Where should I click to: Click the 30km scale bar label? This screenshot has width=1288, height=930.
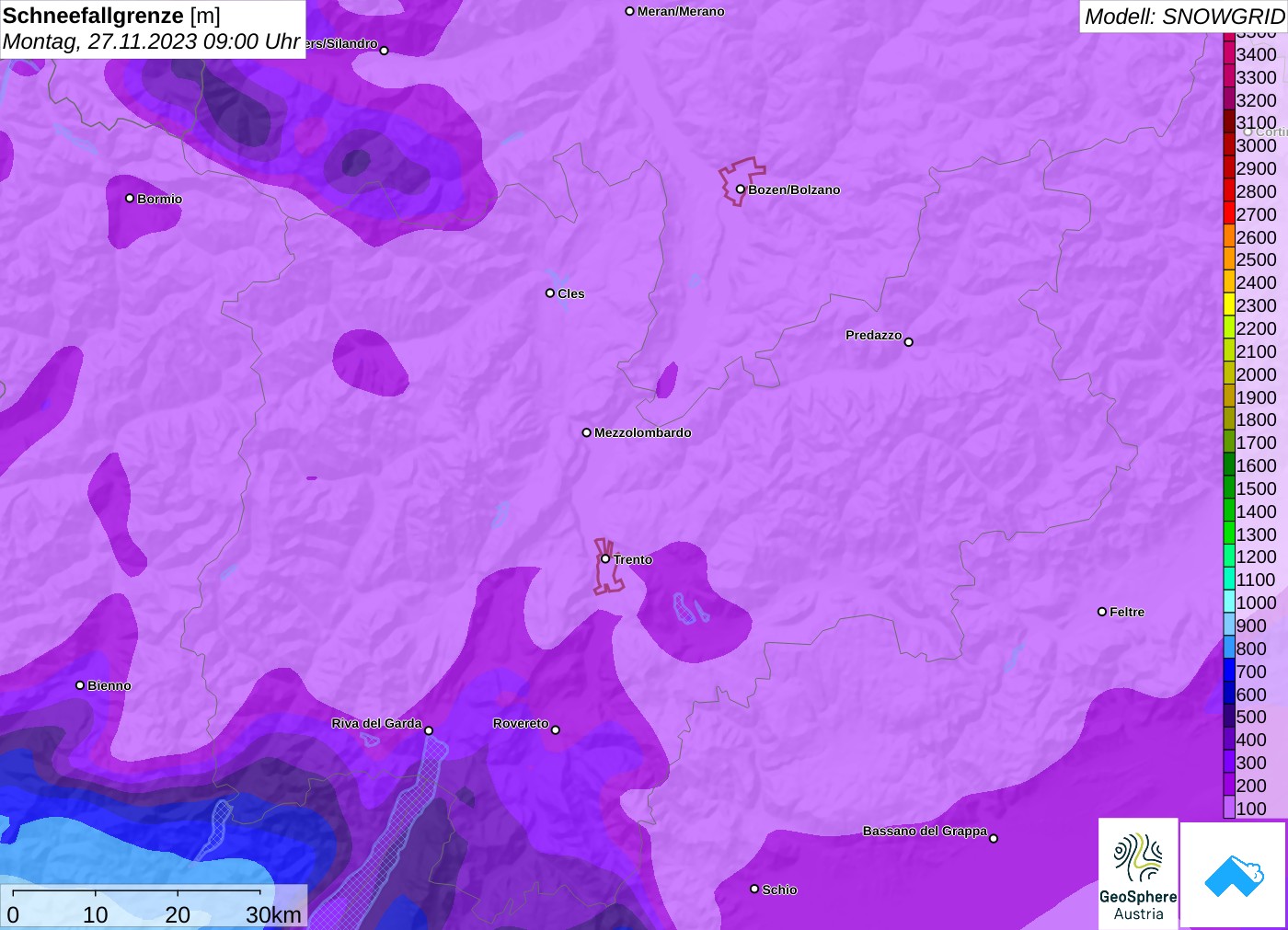273,914
